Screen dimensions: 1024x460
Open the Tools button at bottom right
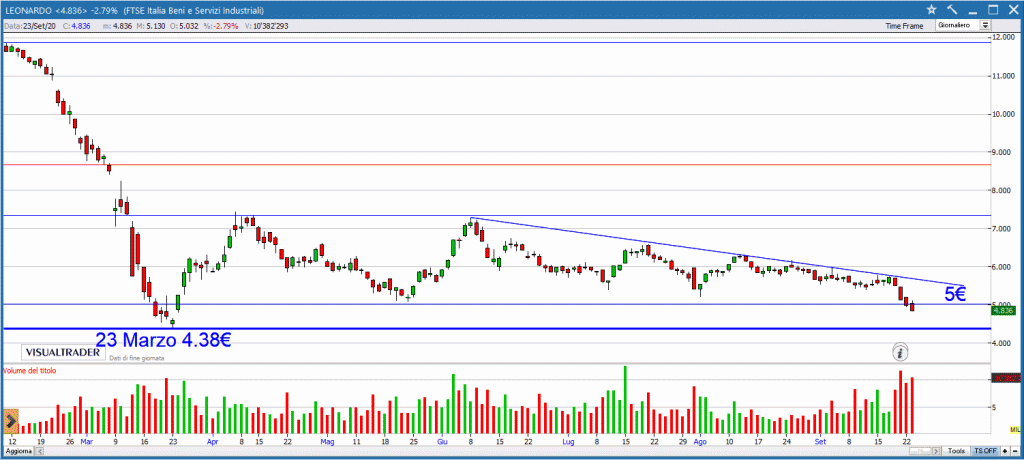955,451
